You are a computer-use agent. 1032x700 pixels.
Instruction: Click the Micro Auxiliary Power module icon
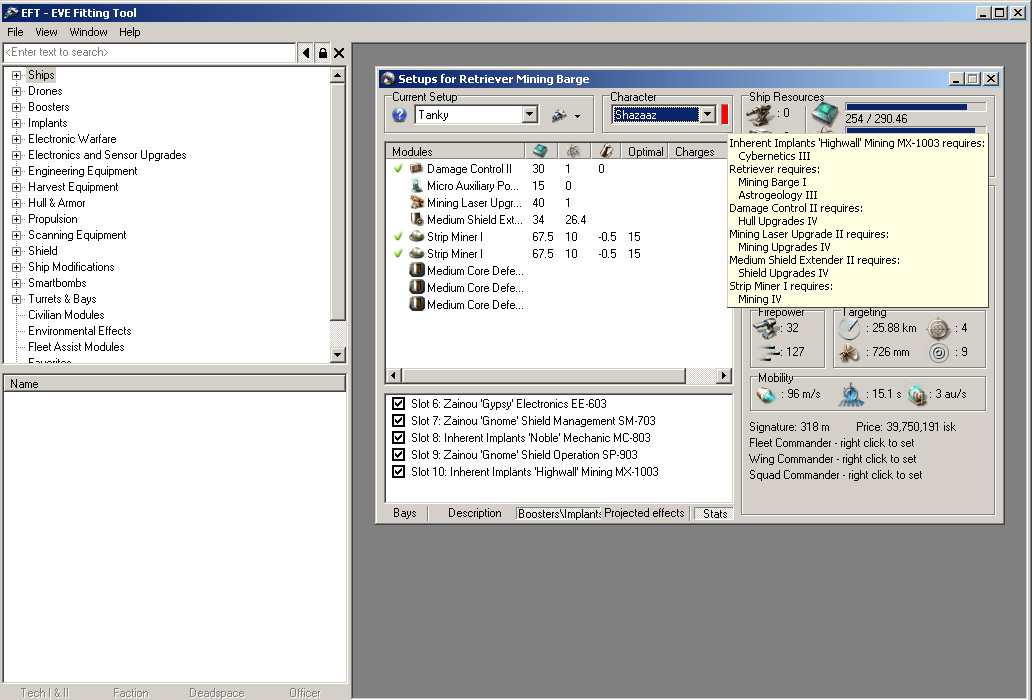coord(416,186)
